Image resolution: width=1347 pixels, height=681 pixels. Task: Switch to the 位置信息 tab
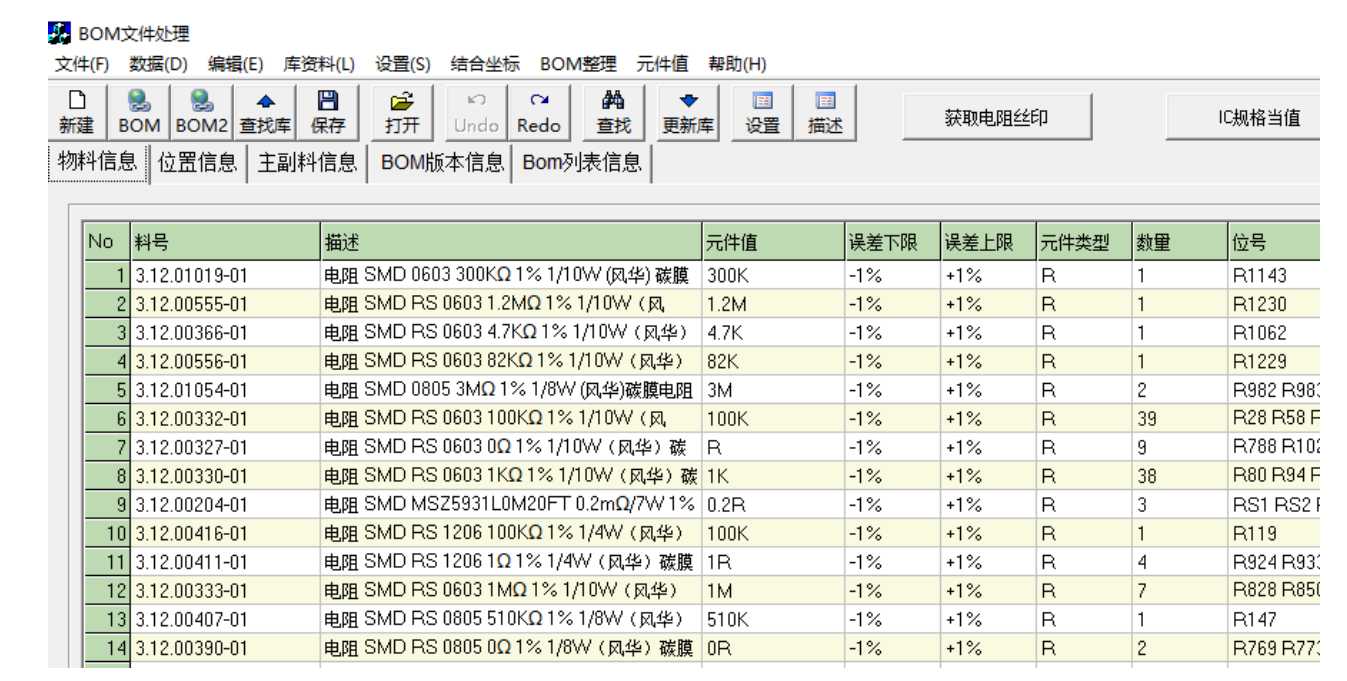coord(198,163)
